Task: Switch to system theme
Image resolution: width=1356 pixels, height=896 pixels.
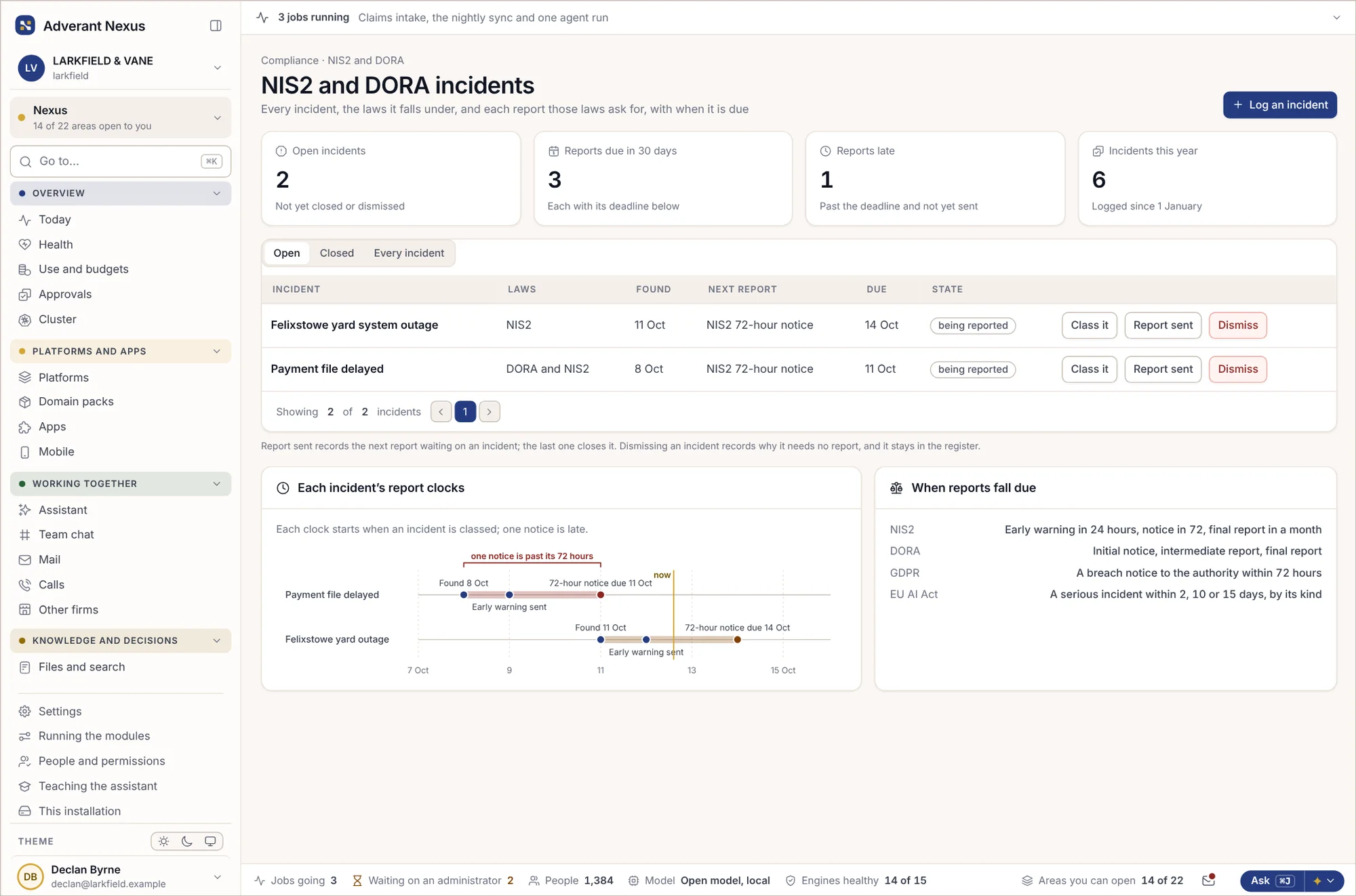Action: coord(210,841)
